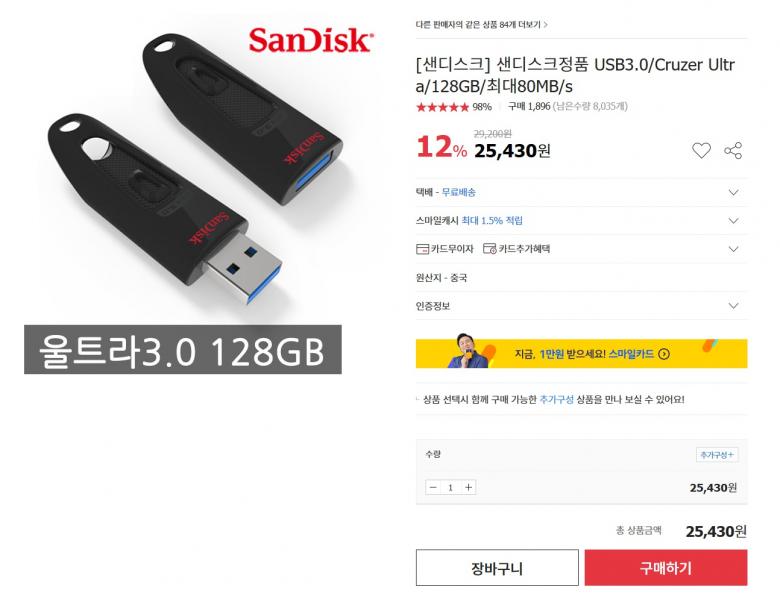780x608 pixels.
Task: Click the 카드무이자 card icon
Action: [422, 249]
